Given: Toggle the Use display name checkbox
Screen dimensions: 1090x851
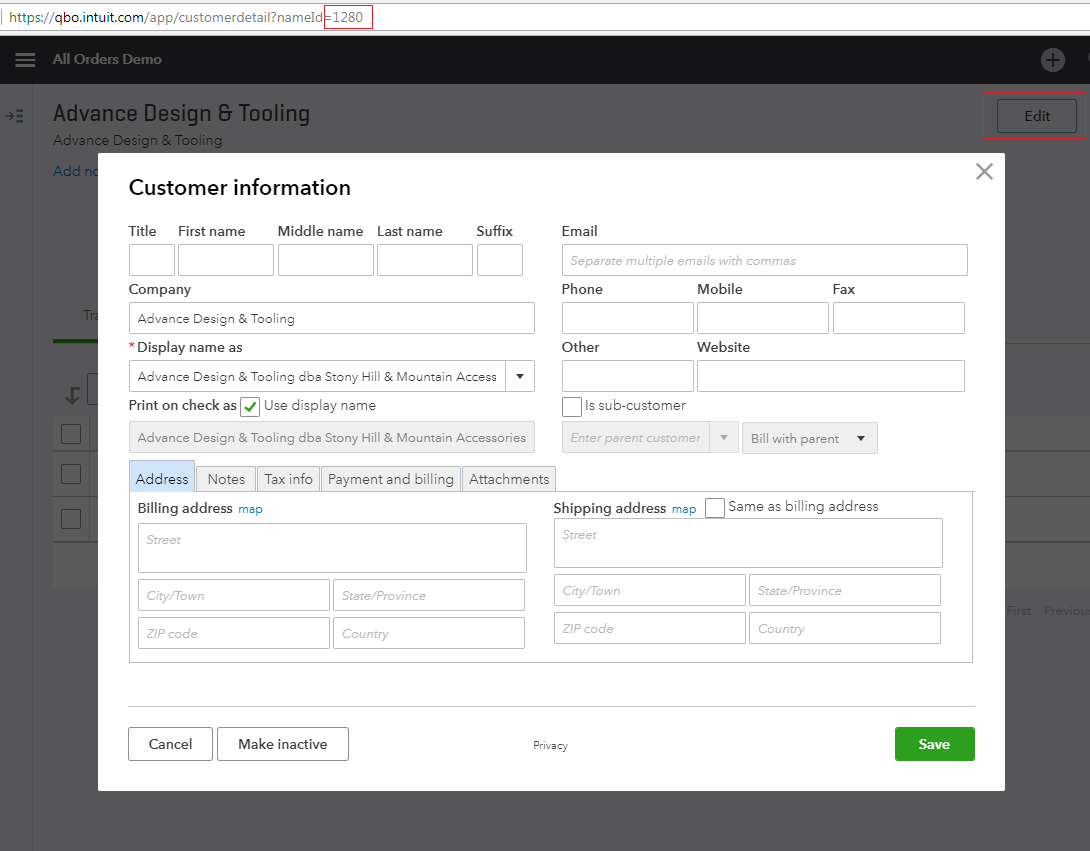Looking at the screenshot, I should click(250, 406).
